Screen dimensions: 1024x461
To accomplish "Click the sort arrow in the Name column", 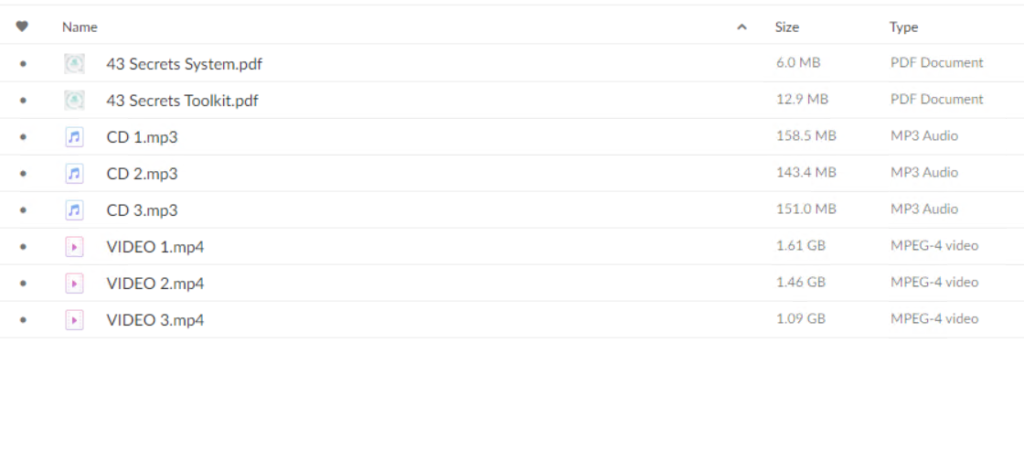I will [741, 27].
